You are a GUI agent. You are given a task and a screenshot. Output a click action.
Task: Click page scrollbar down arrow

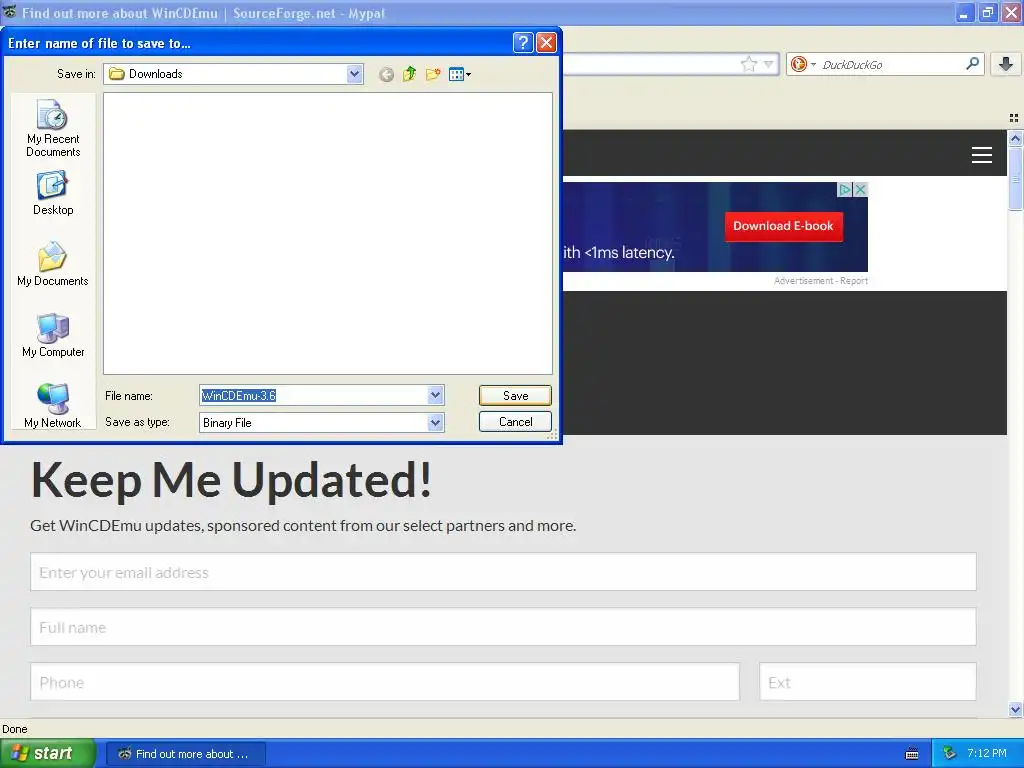1015,709
